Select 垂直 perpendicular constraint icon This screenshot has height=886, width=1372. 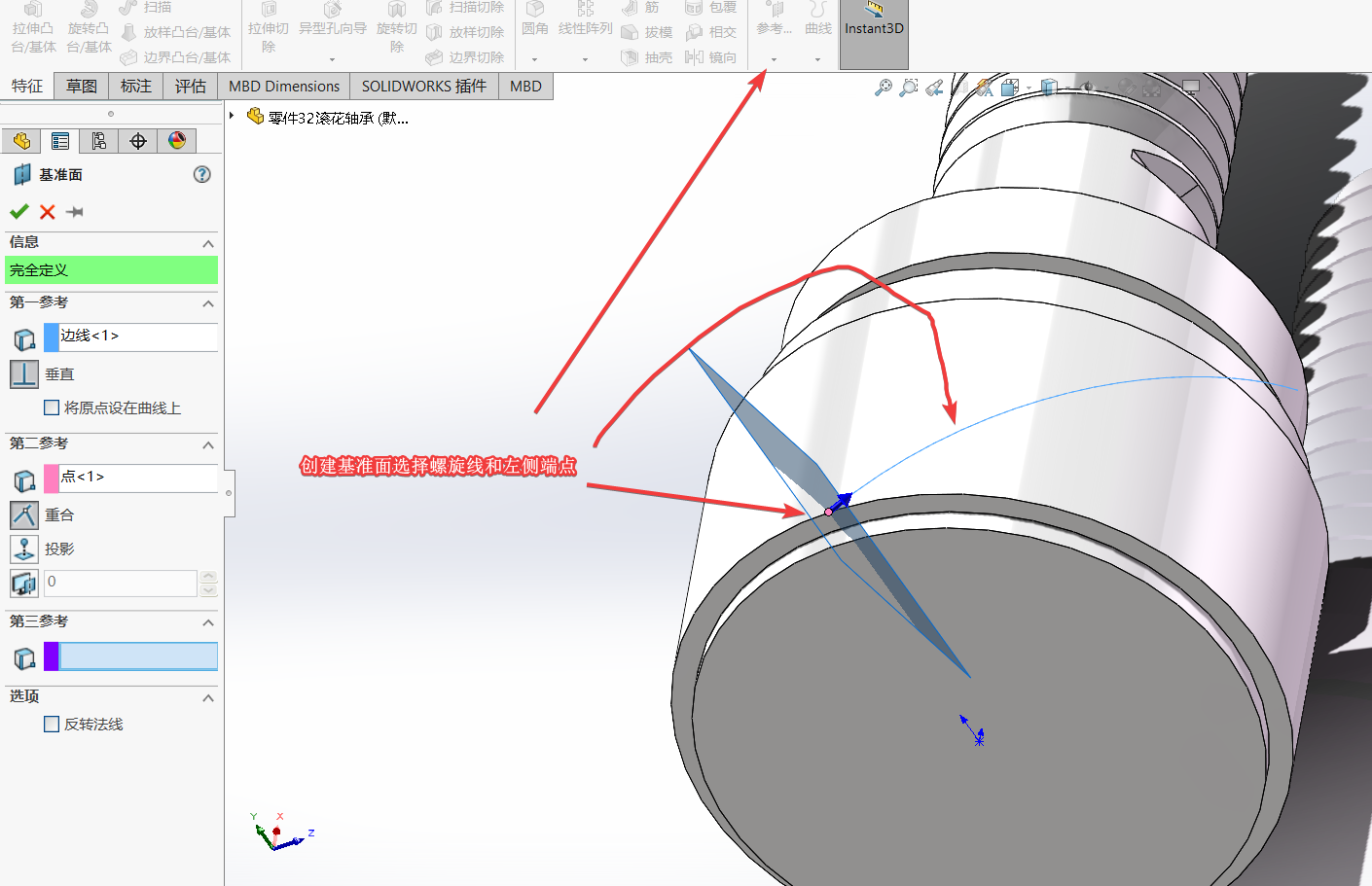tap(24, 374)
